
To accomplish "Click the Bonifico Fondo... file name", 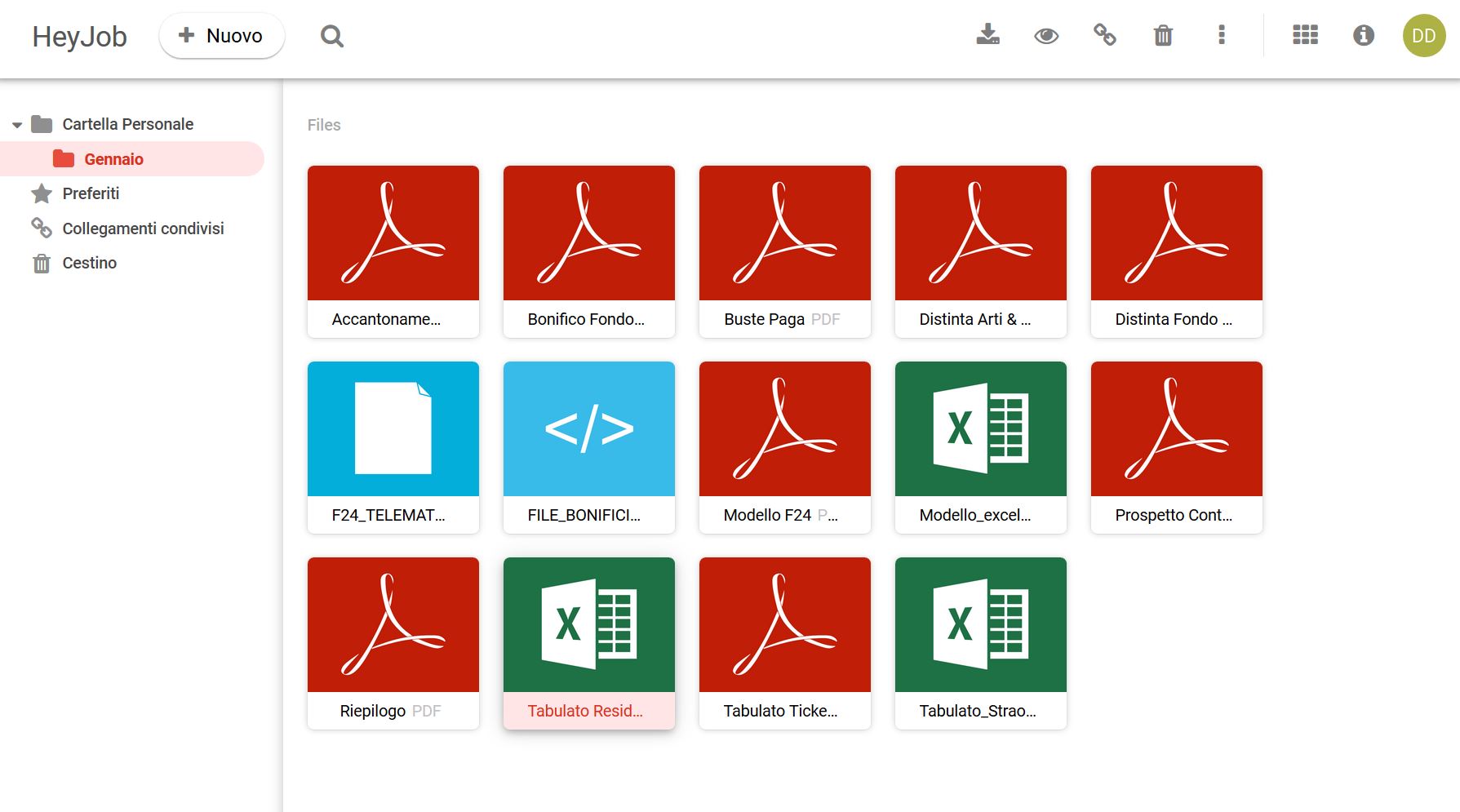I will tap(586, 319).
